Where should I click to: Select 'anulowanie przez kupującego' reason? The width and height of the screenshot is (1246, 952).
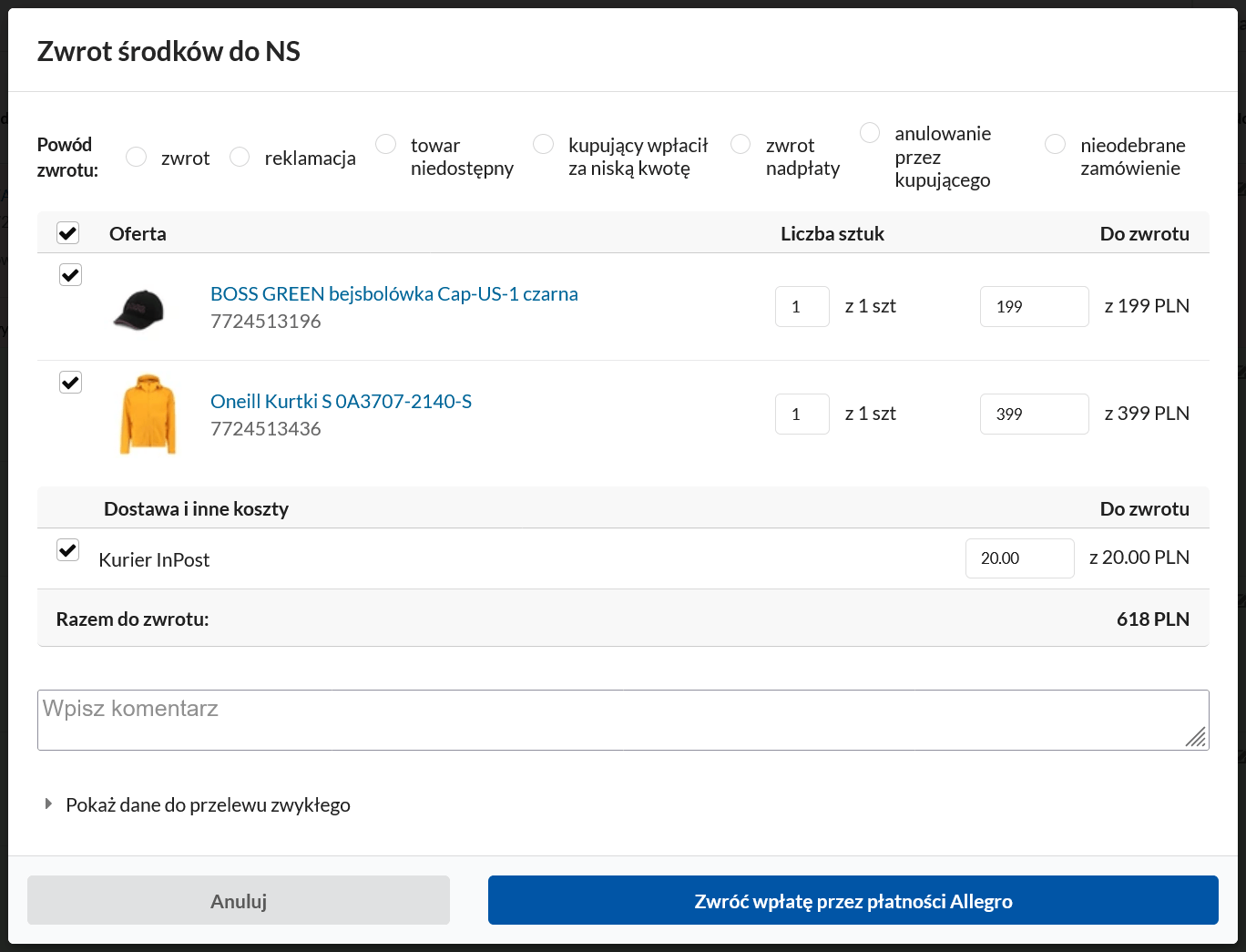pyautogui.click(x=870, y=133)
